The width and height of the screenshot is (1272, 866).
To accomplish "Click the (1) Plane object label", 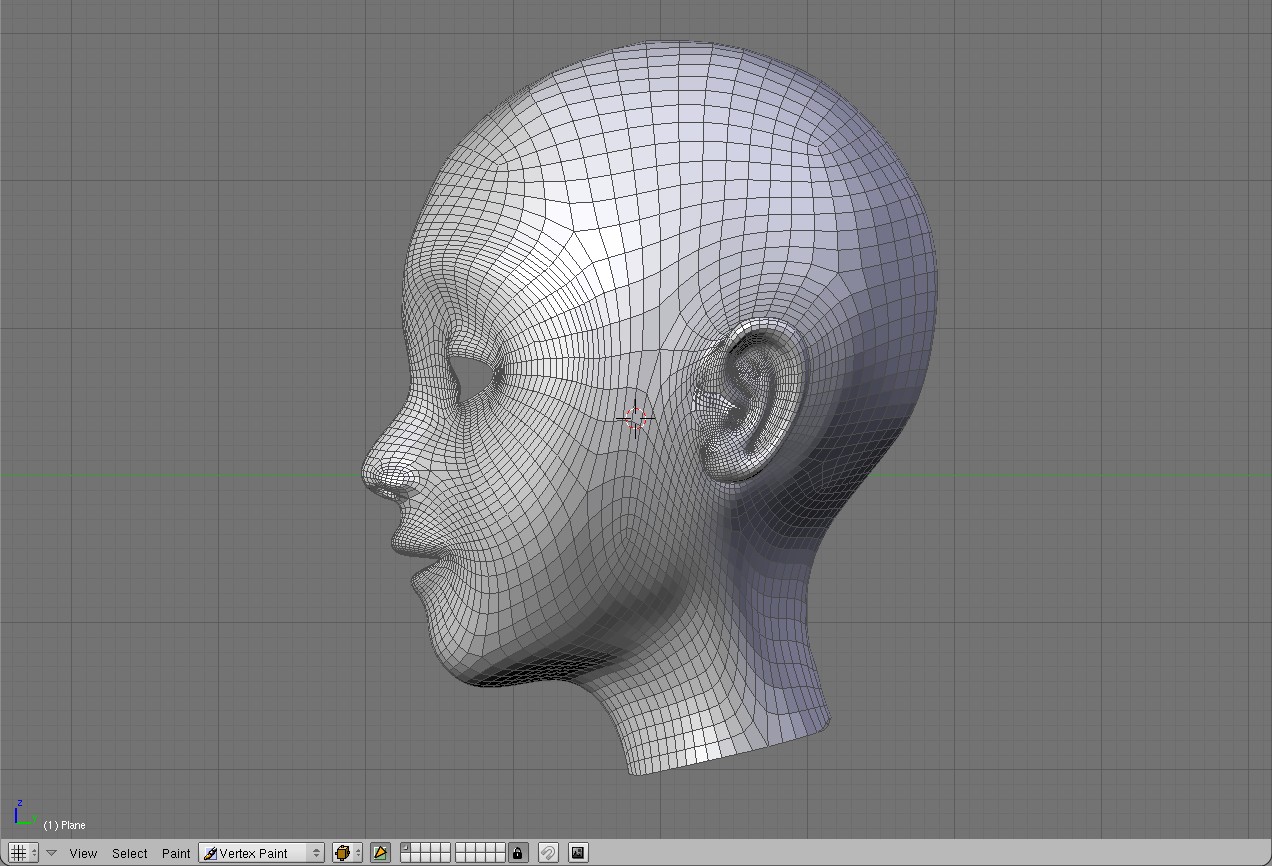I will pyautogui.click(x=64, y=825).
